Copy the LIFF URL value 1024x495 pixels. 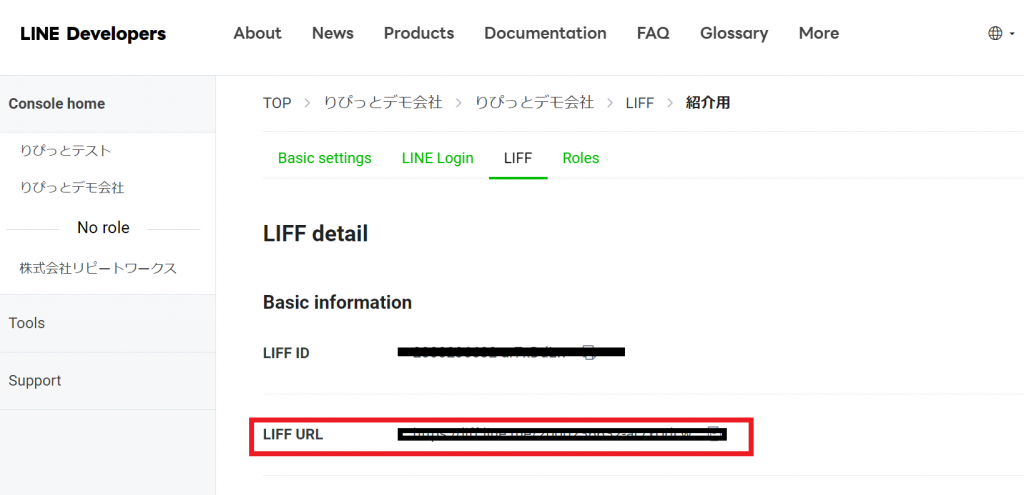[x=714, y=434]
